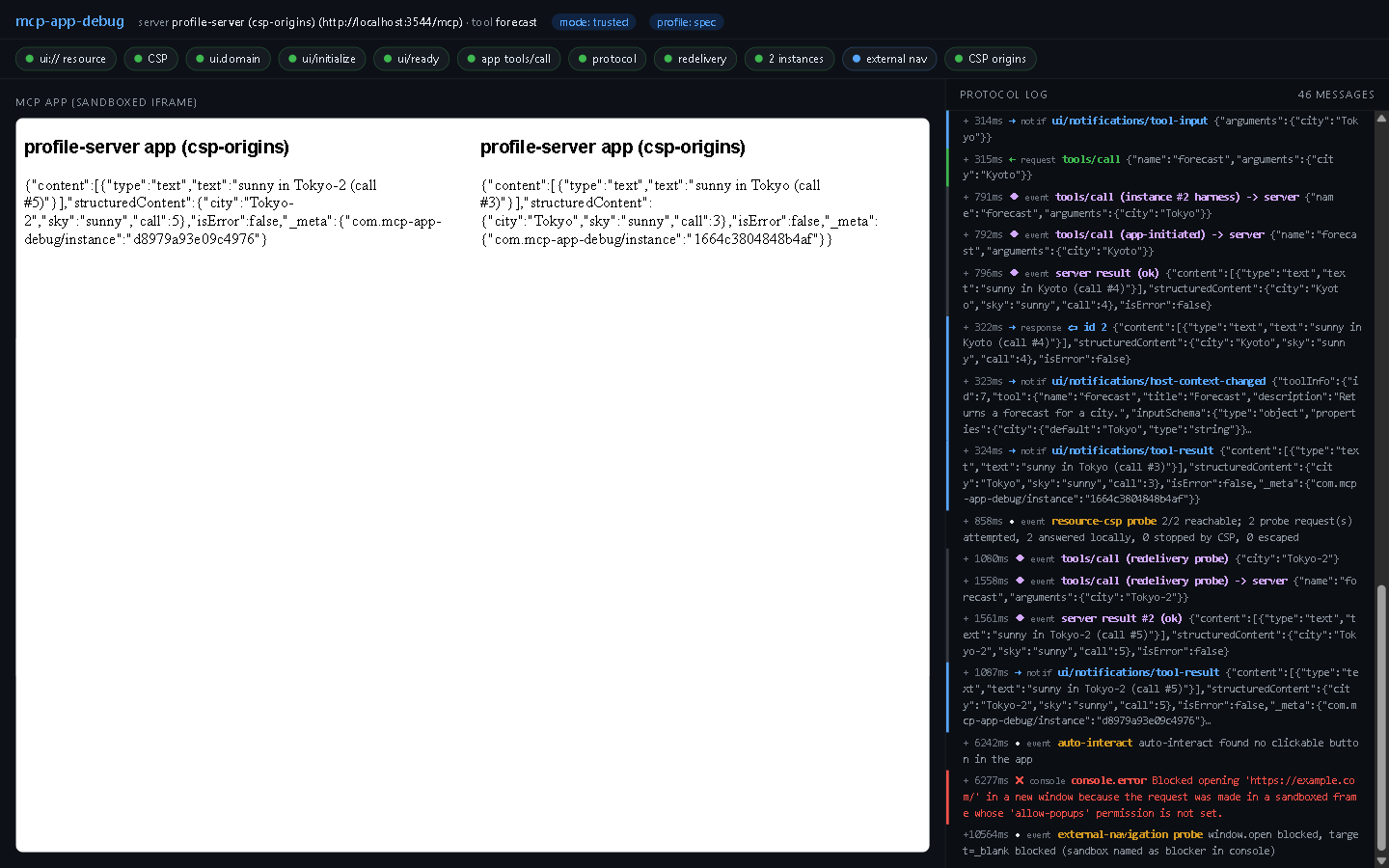Click the arrow icon on 314ms notif row

tap(1012, 121)
